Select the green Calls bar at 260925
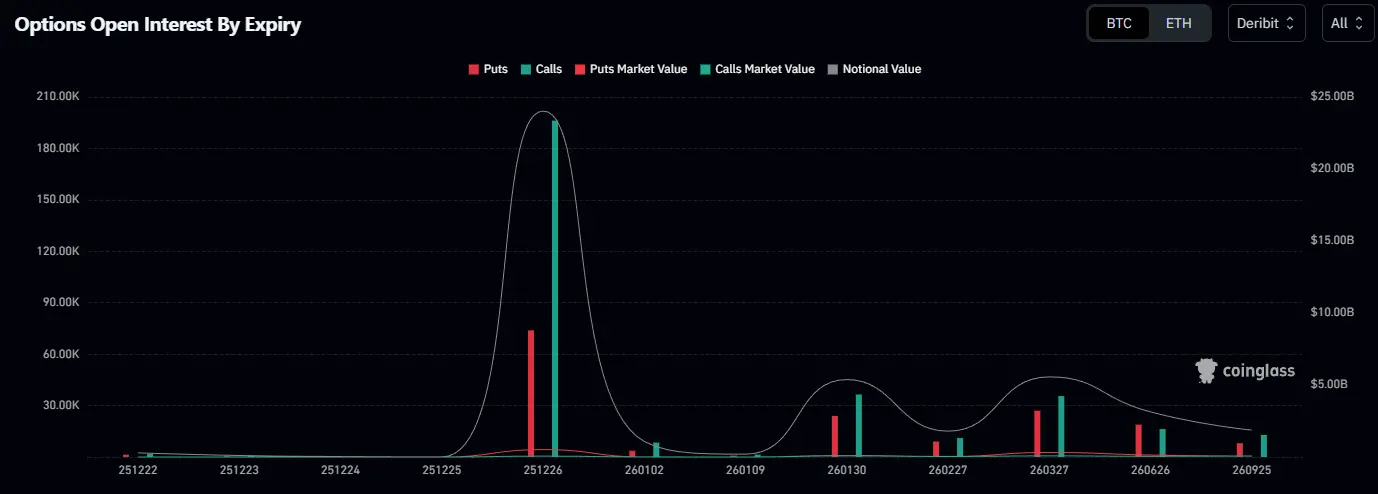This screenshot has width=1378, height=494. tap(1264, 446)
